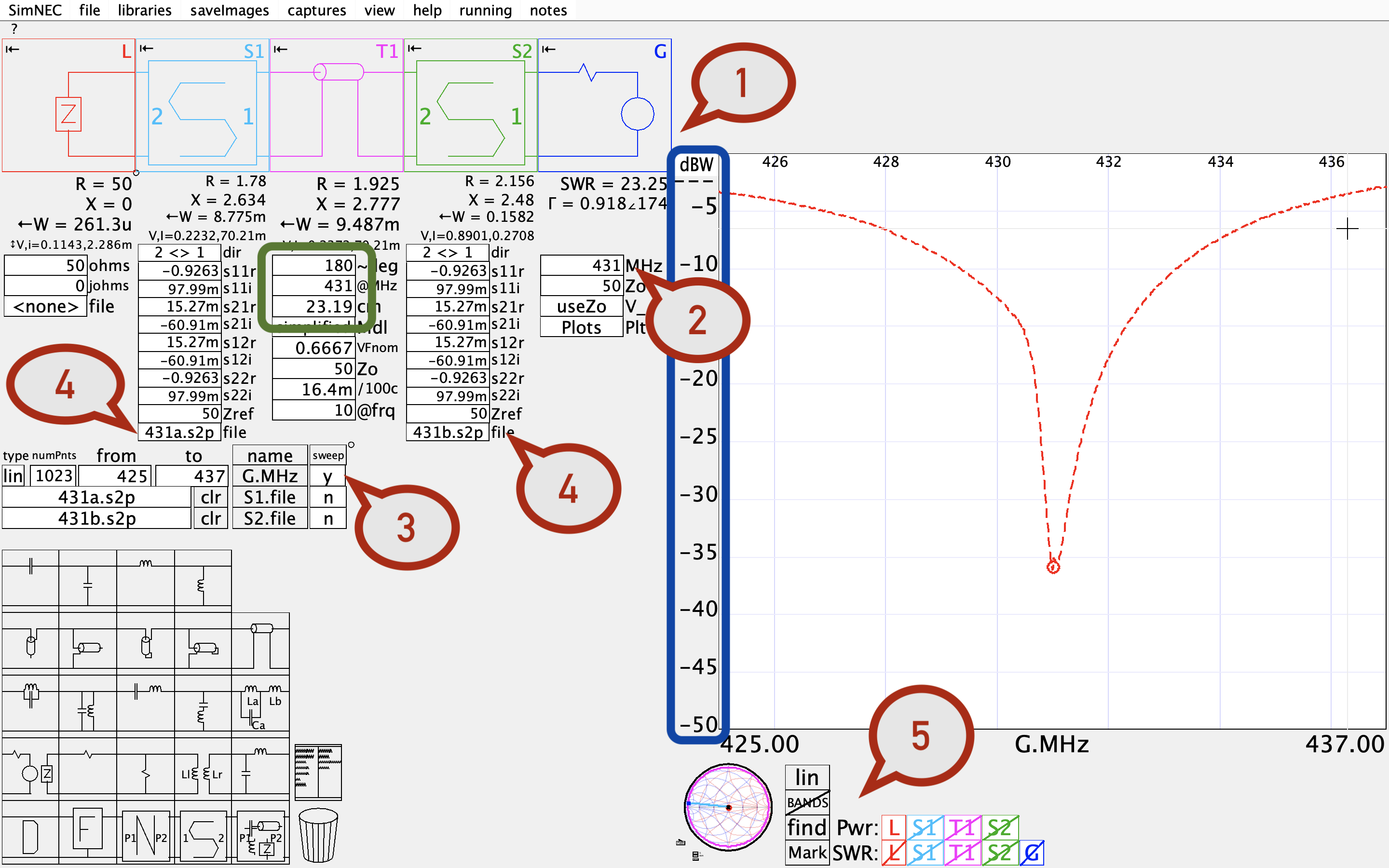Toggle Pwr plot for L block
This screenshot has width=1389, height=868.
pos(893,828)
